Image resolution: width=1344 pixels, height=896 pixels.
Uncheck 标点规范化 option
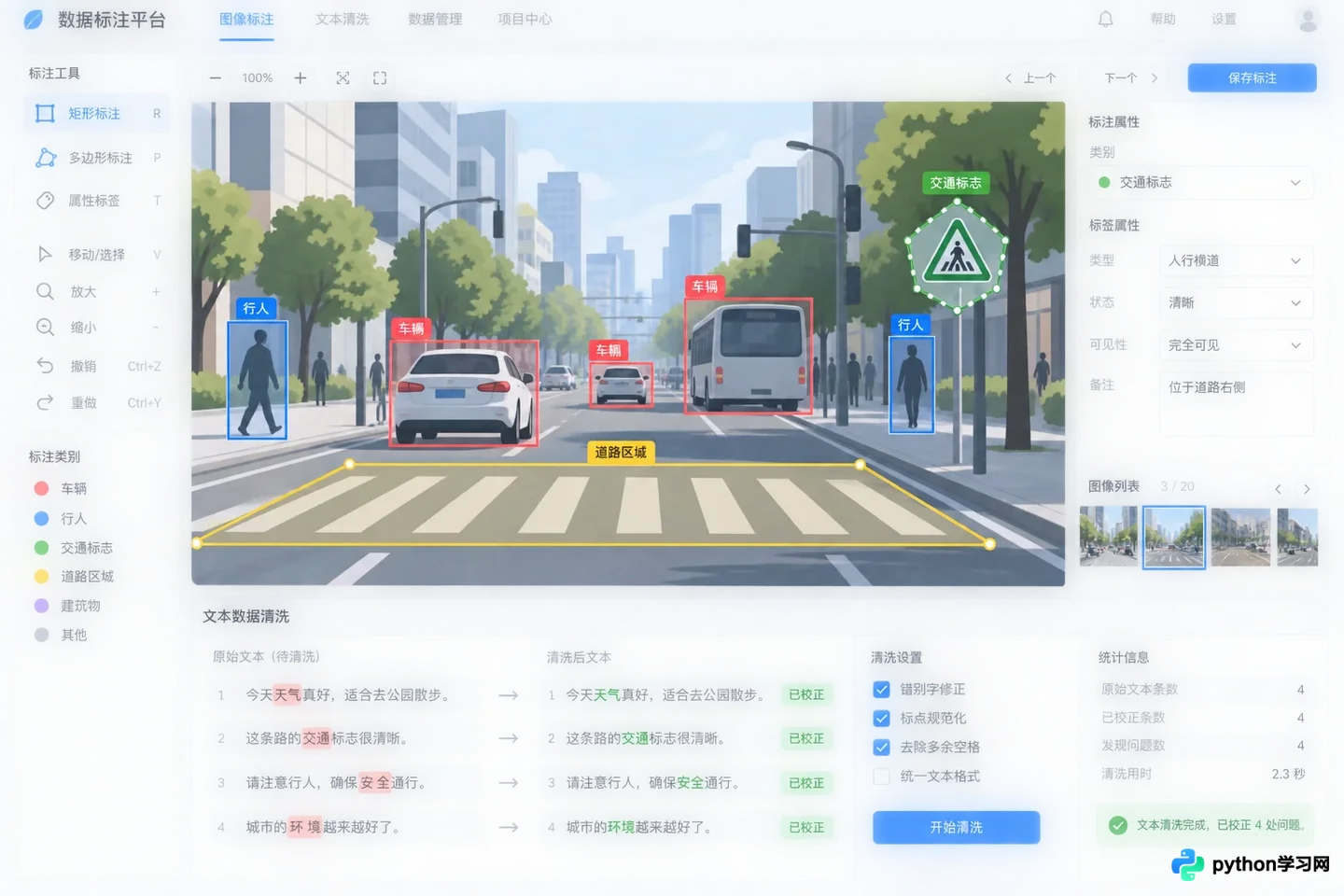pos(881,719)
